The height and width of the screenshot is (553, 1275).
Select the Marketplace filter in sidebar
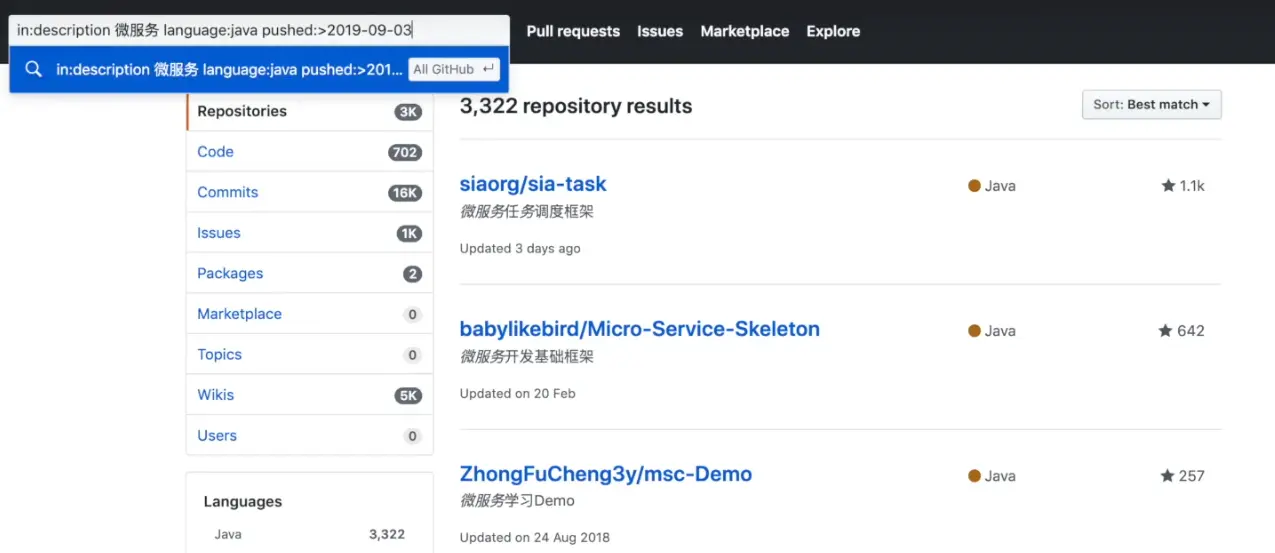click(310, 314)
